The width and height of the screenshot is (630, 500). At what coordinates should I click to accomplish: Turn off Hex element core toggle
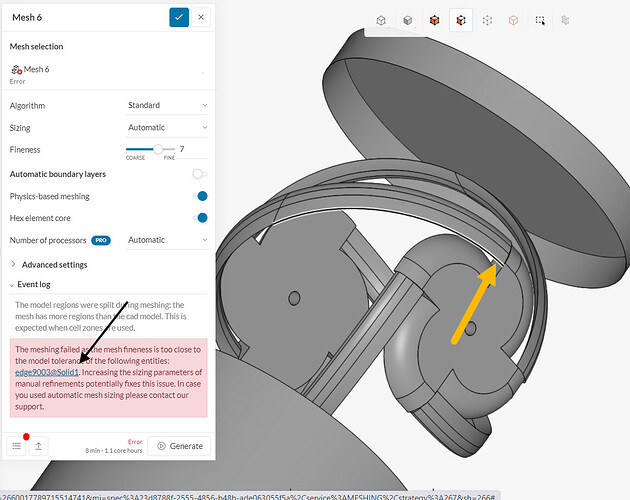click(200, 218)
